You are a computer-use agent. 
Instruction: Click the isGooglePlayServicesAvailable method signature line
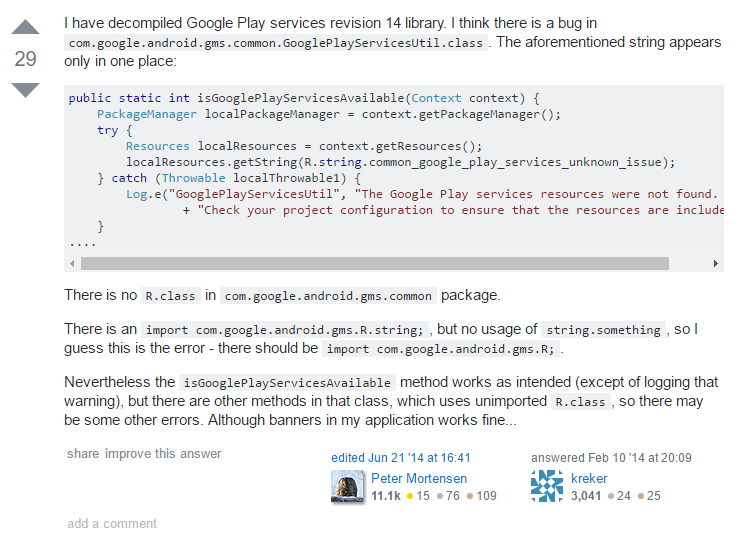pyautogui.click(x=304, y=98)
